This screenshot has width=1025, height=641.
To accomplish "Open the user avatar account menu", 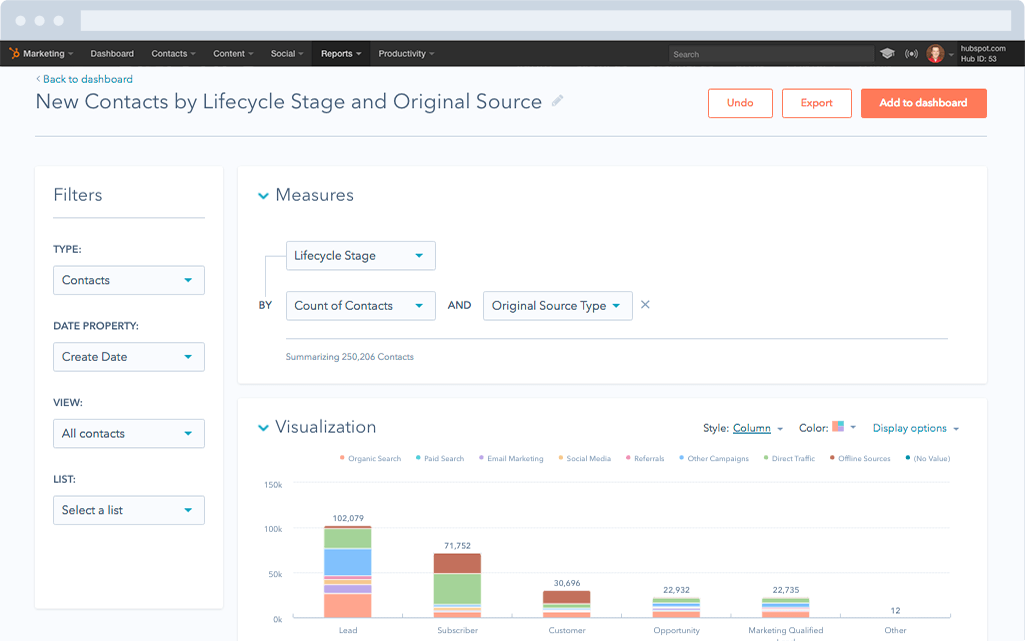I will [935, 54].
